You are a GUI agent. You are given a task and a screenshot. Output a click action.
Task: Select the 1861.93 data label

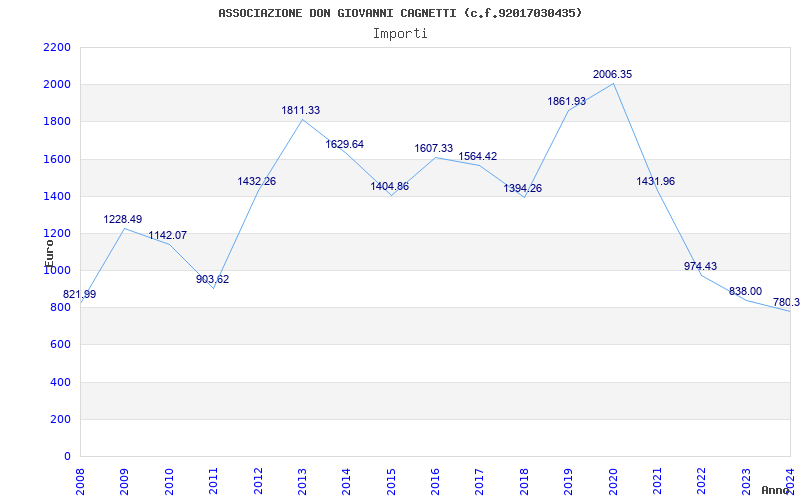[567, 102]
